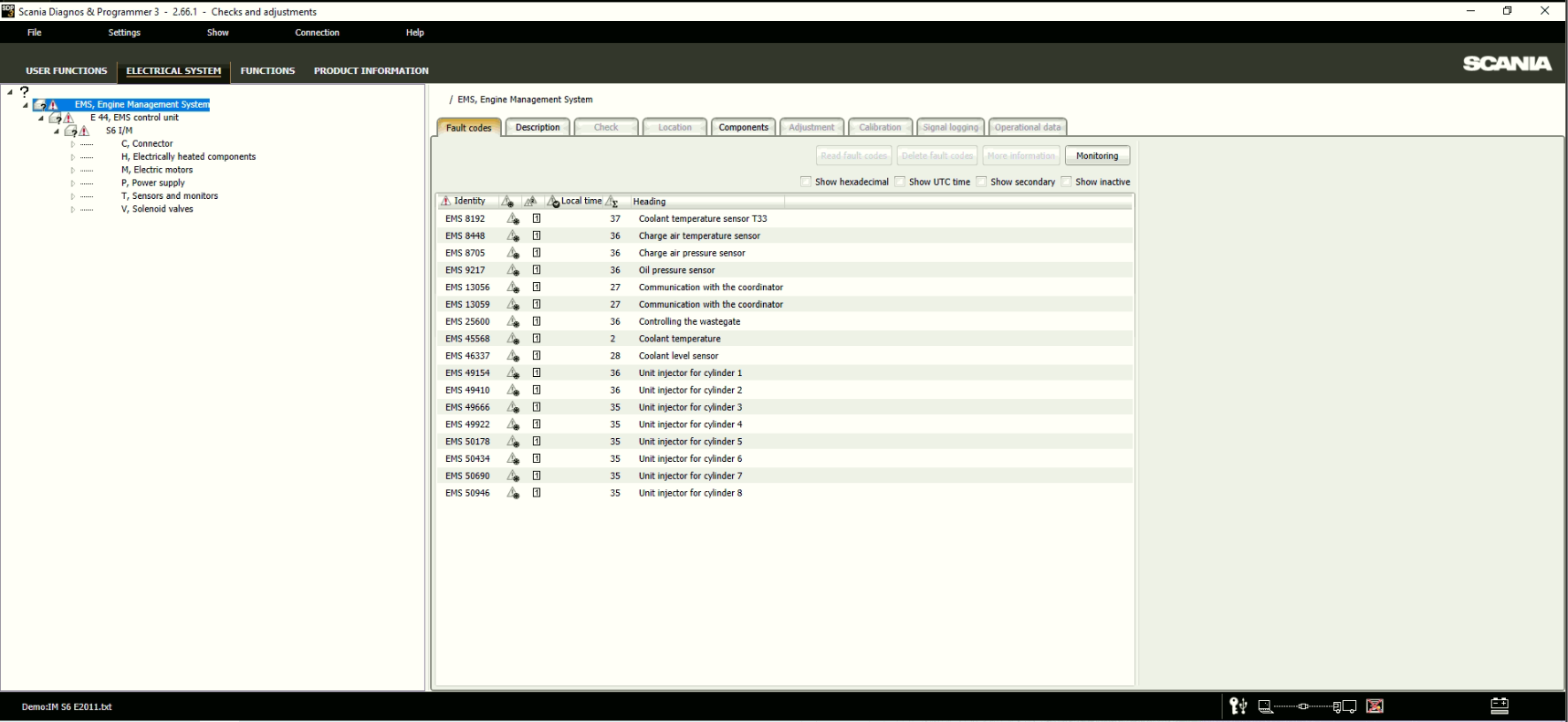Collapse the S6 I/M tree node
Viewport: 1568px width, 722px height.
click(x=57, y=131)
